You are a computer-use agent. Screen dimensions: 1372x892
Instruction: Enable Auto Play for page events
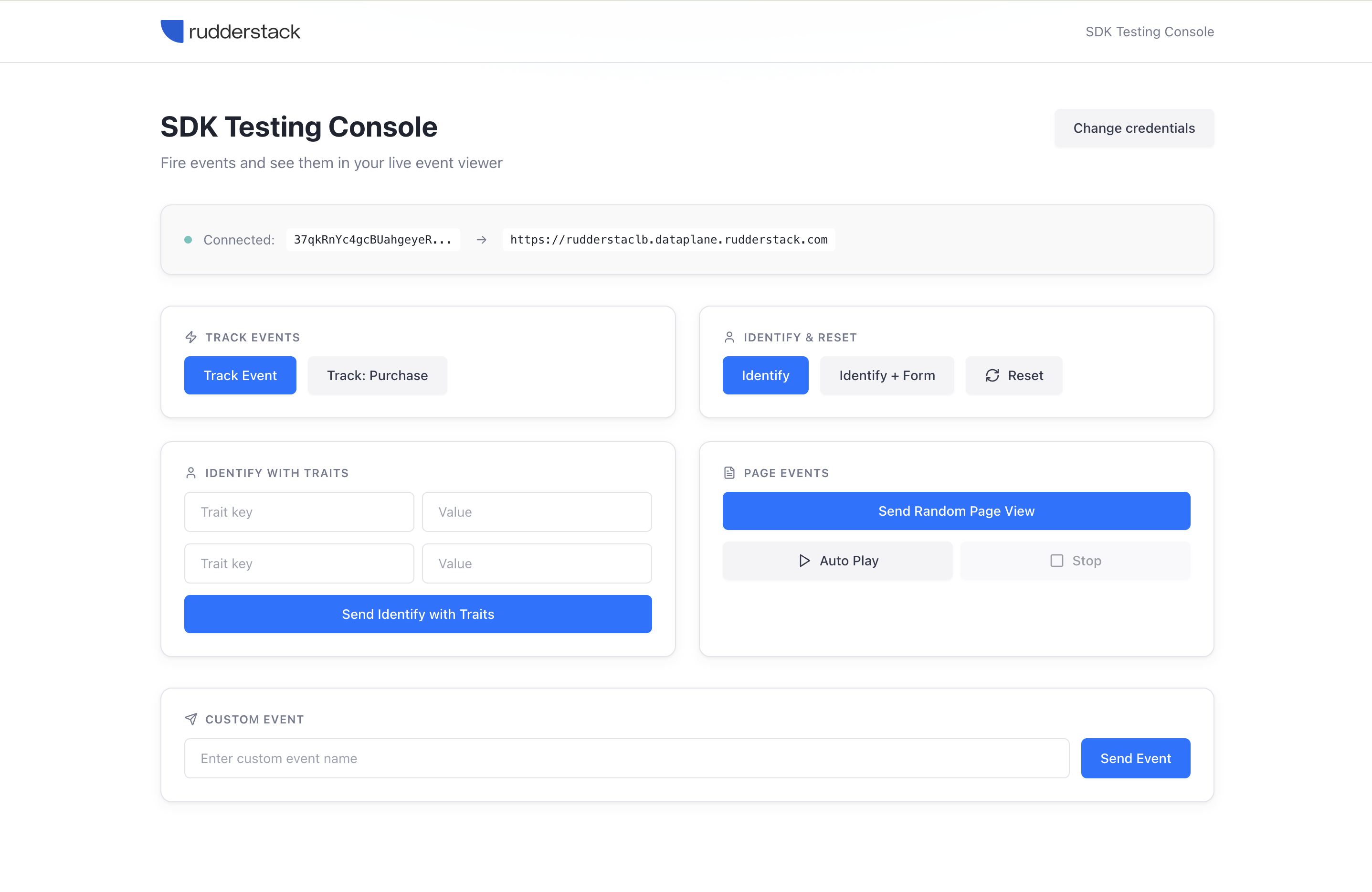click(x=837, y=561)
